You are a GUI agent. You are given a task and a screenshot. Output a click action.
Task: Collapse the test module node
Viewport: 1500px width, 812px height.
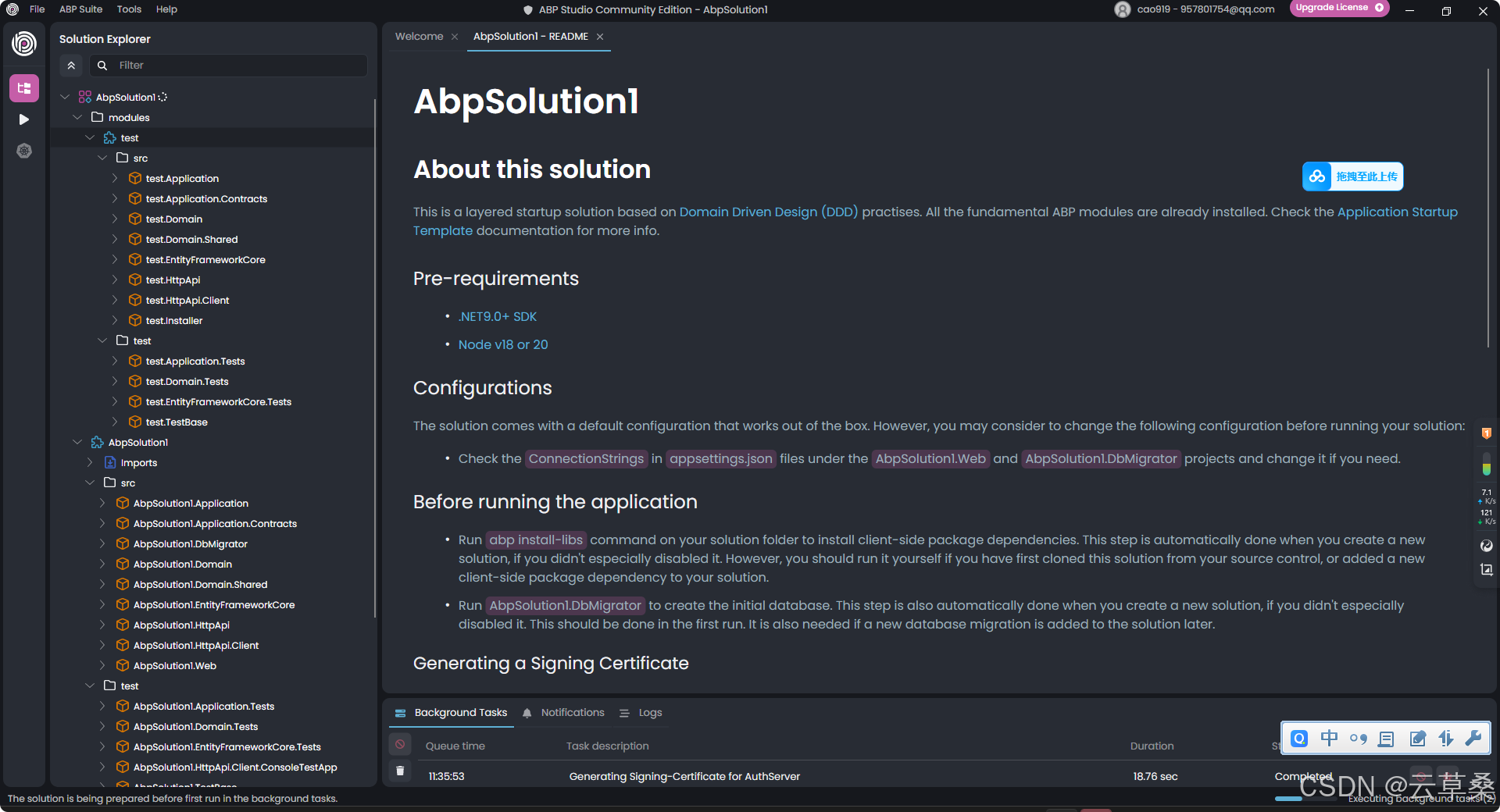click(90, 137)
